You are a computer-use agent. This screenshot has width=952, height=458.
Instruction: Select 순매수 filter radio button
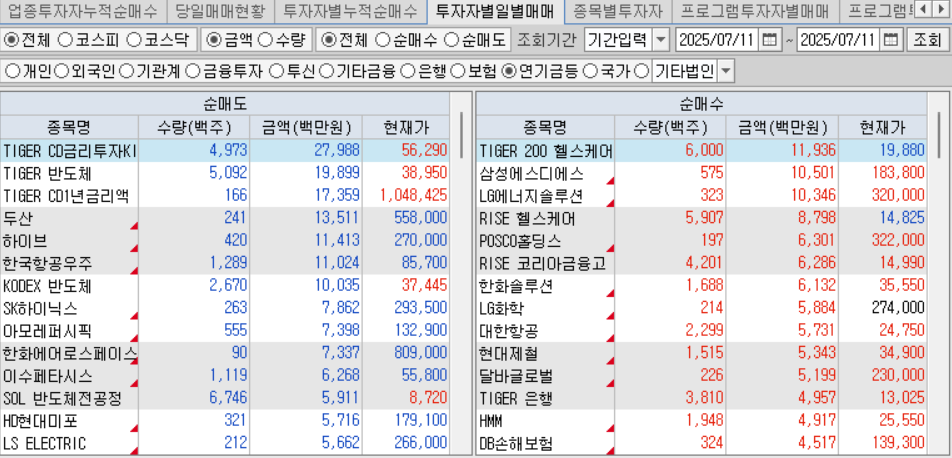click(x=382, y=40)
